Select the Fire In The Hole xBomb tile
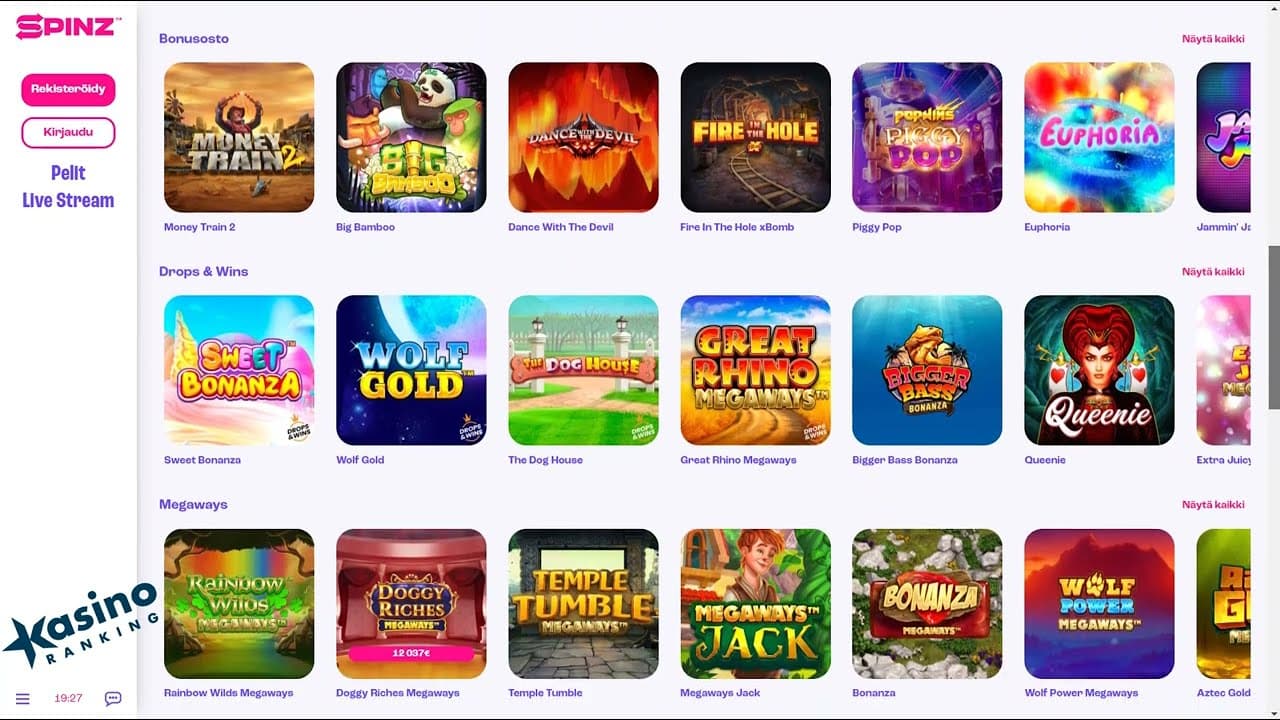This screenshot has width=1280, height=720. (755, 137)
